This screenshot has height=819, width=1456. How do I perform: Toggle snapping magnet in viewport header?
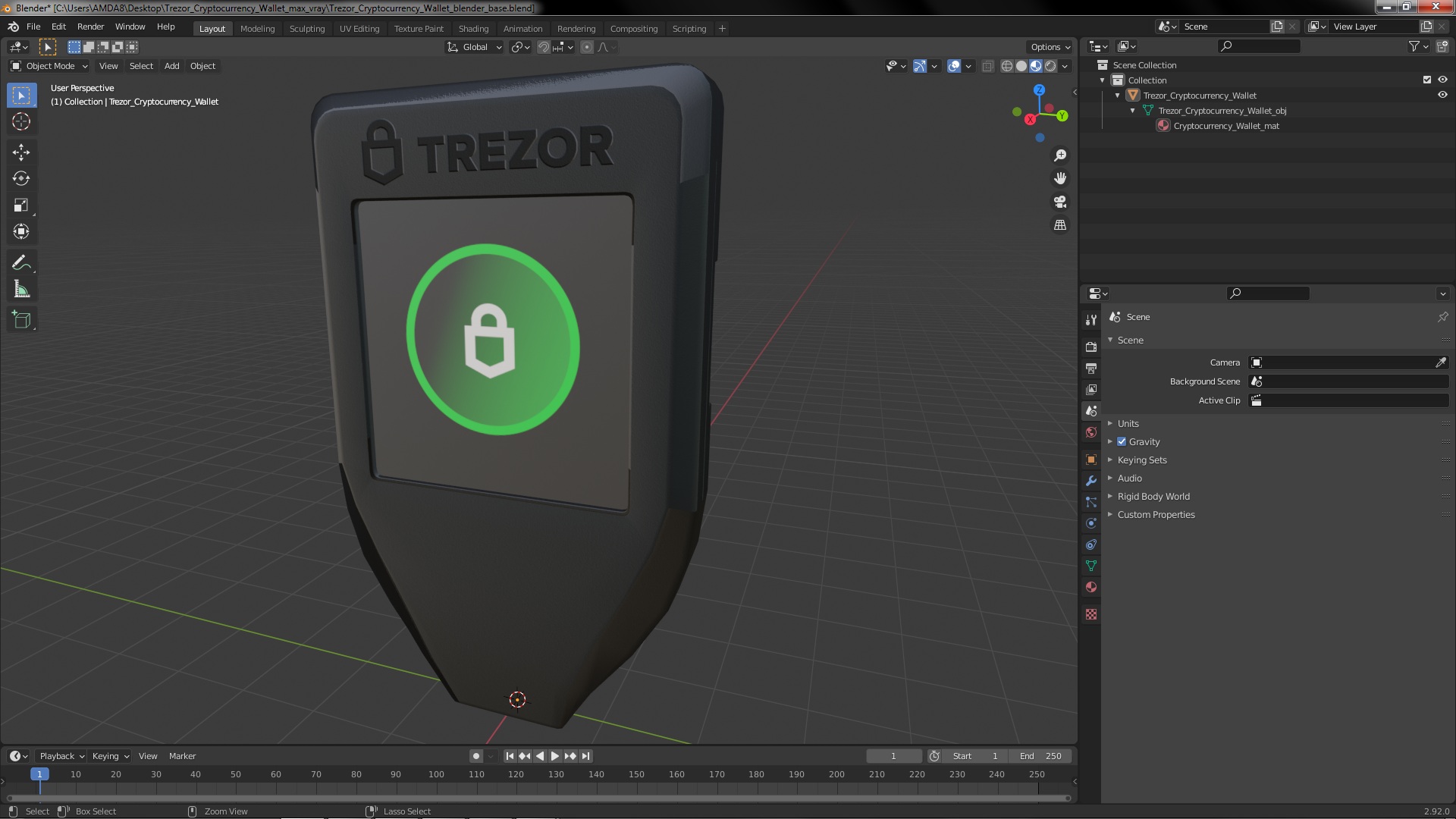[x=544, y=47]
